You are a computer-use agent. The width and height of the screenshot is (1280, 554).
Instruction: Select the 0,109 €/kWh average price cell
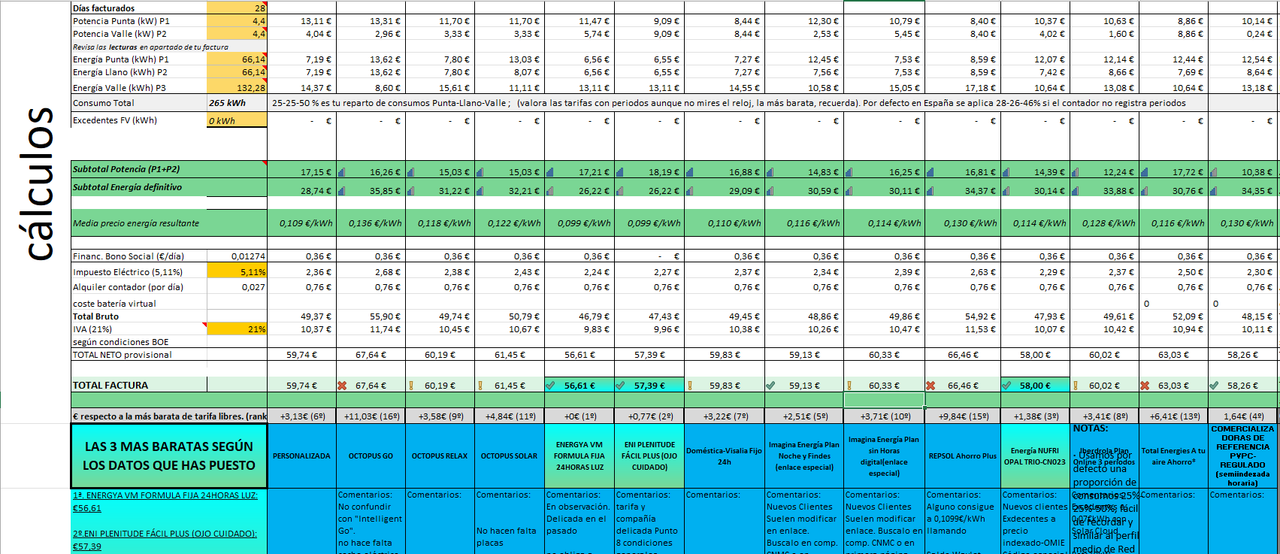click(x=302, y=222)
